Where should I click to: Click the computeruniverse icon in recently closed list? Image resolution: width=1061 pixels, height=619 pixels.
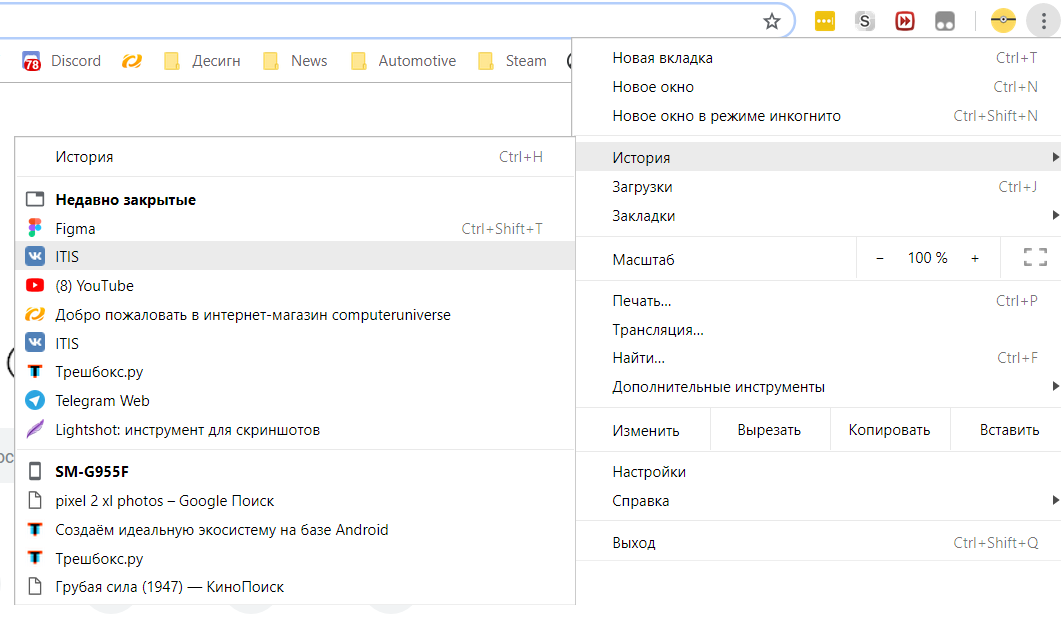[x=35, y=315]
